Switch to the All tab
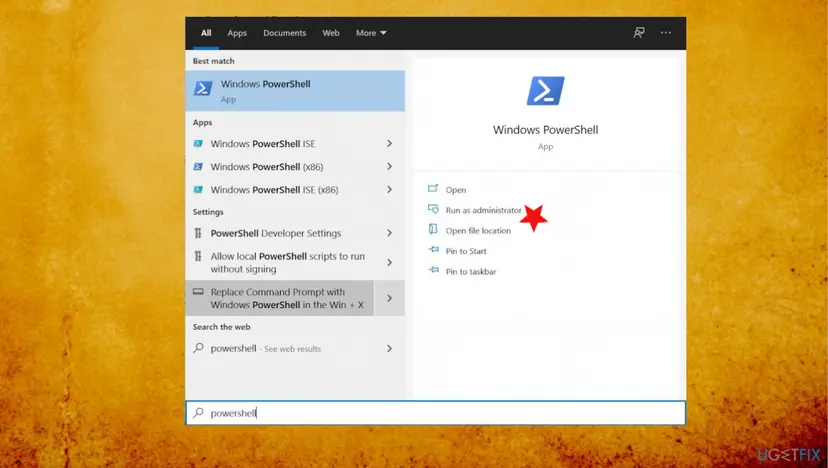The width and height of the screenshot is (828, 468). click(x=206, y=33)
